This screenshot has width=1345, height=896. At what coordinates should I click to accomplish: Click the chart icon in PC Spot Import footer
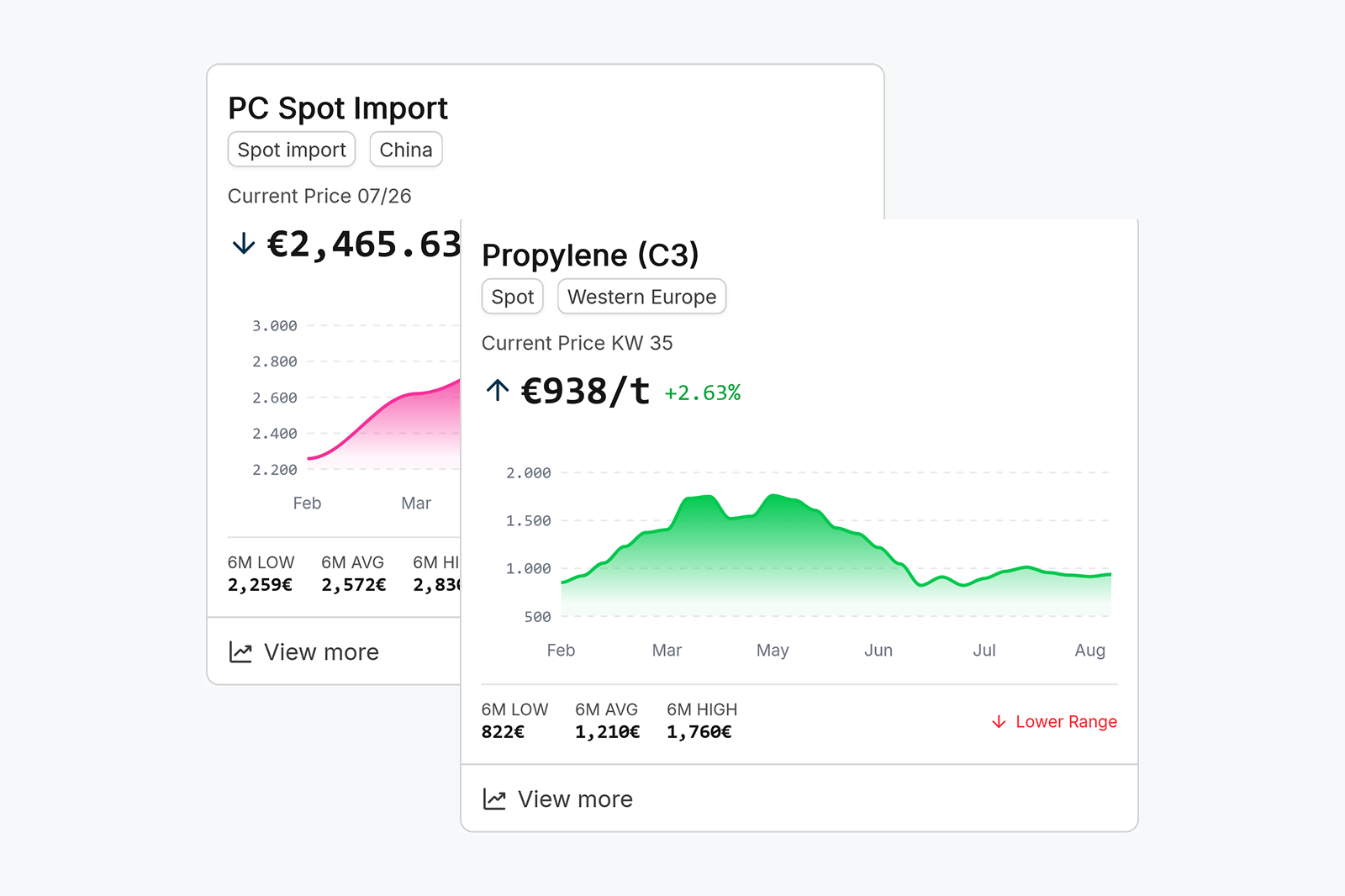[240, 652]
